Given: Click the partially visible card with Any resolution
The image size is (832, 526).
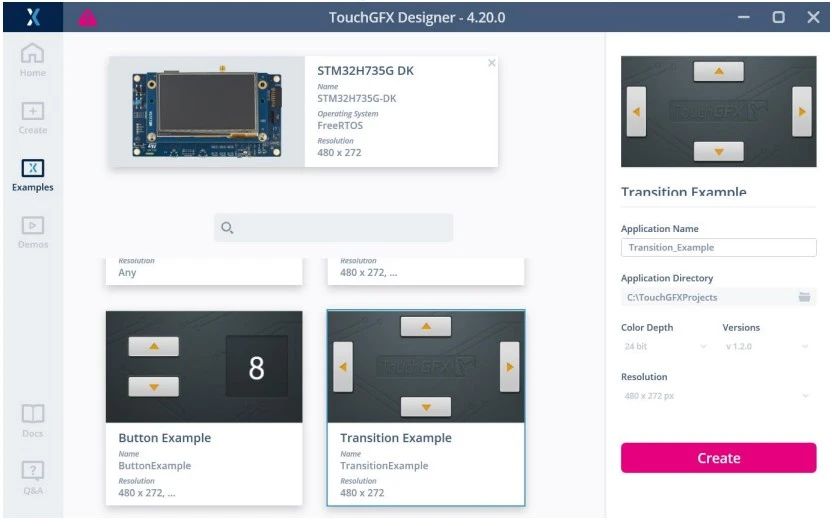Looking at the screenshot, I should 204,272.
